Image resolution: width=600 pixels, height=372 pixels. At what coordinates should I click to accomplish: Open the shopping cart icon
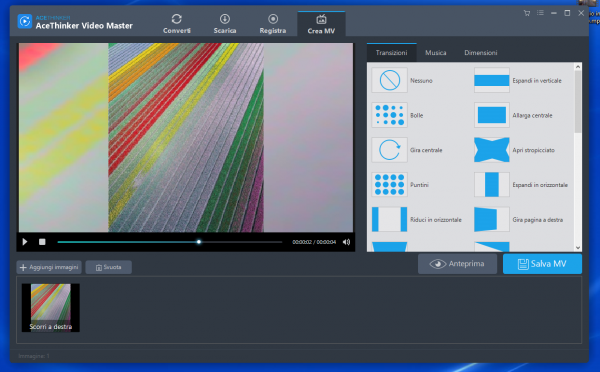tap(527, 13)
